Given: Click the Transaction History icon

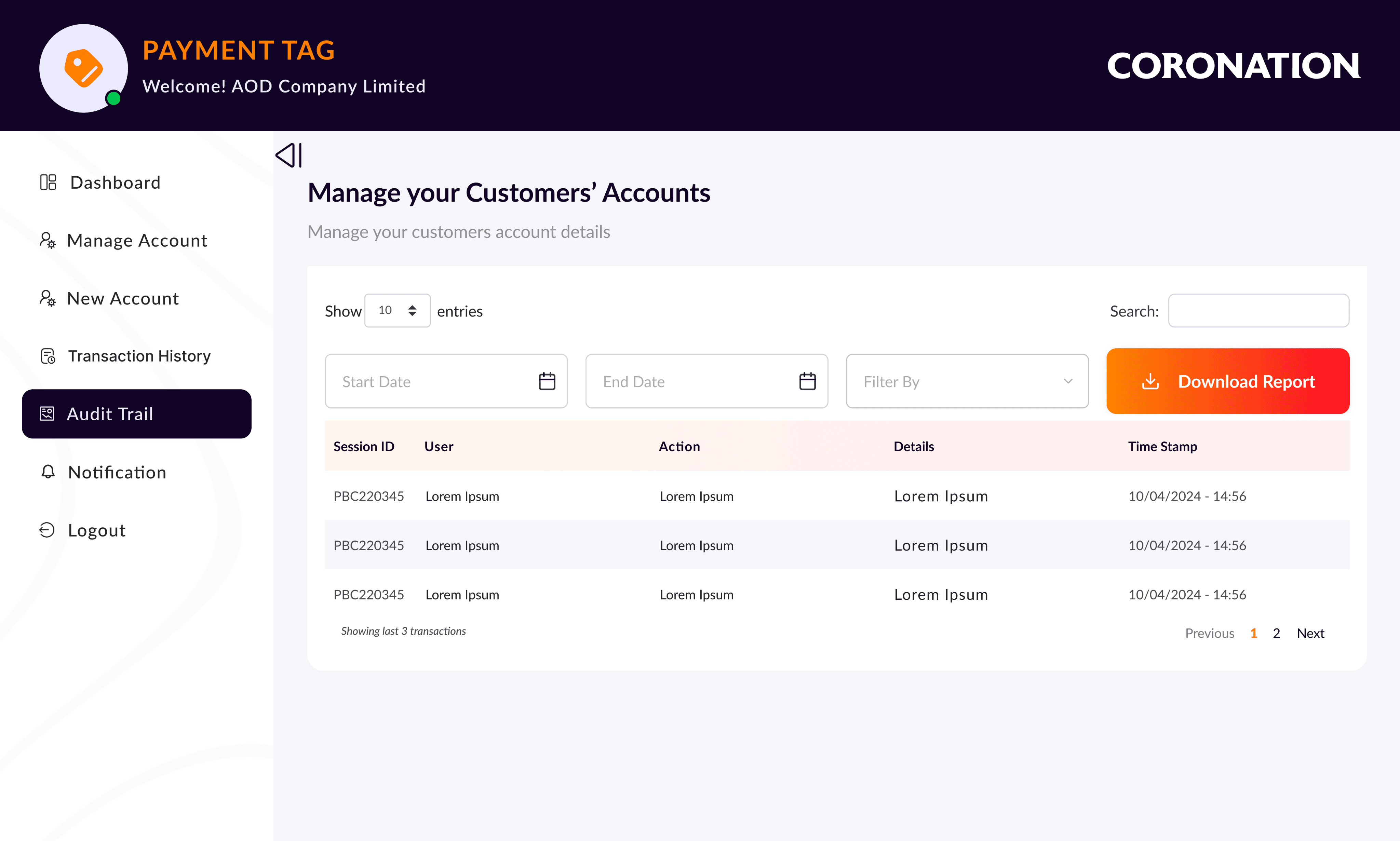Looking at the screenshot, I should (48, 356).
